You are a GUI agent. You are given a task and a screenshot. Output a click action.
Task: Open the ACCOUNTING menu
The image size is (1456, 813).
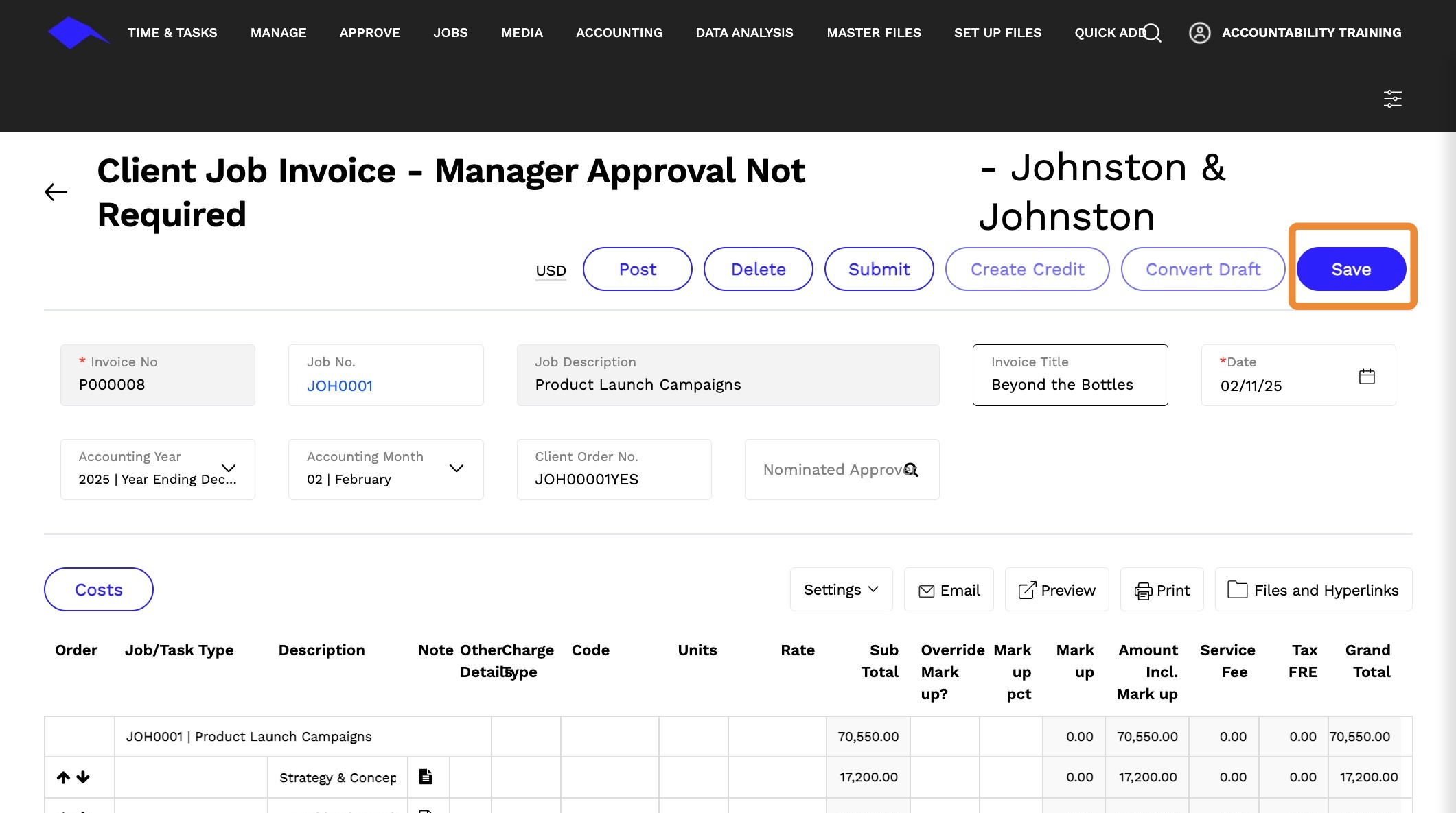[619, 33]
